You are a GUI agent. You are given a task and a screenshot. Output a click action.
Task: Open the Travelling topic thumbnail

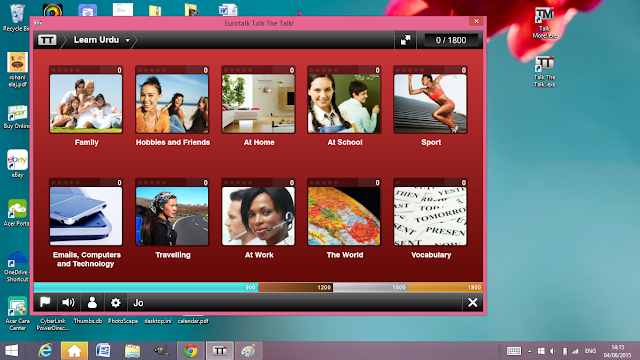(172, 216)
